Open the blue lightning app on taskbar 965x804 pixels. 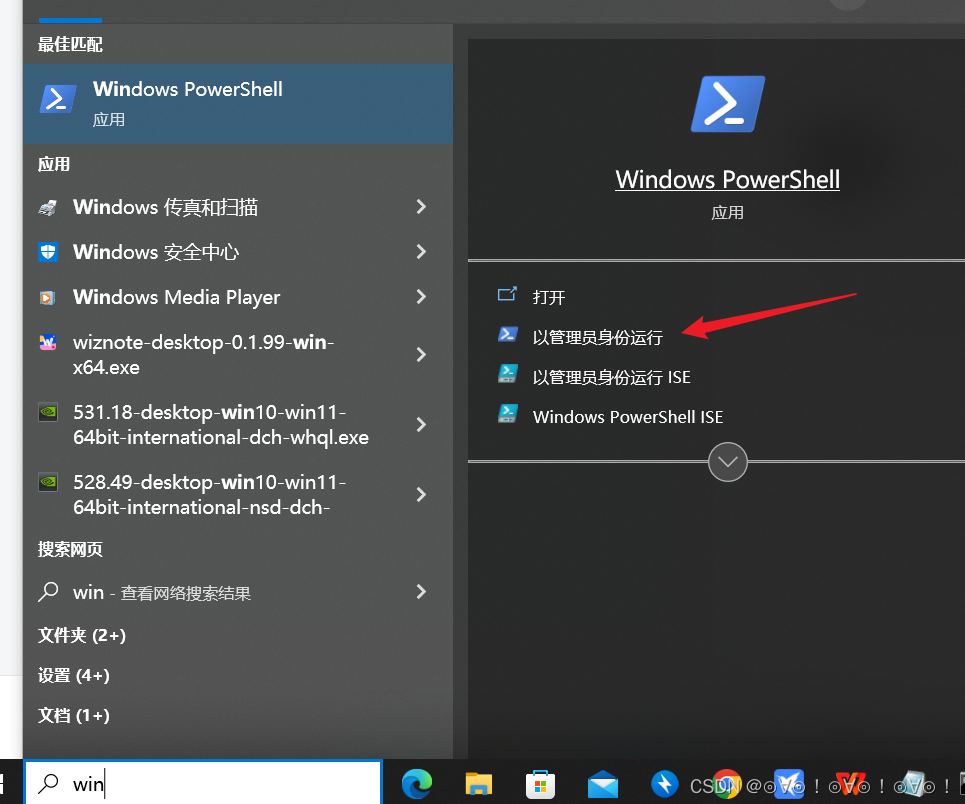tap(665, 784)
